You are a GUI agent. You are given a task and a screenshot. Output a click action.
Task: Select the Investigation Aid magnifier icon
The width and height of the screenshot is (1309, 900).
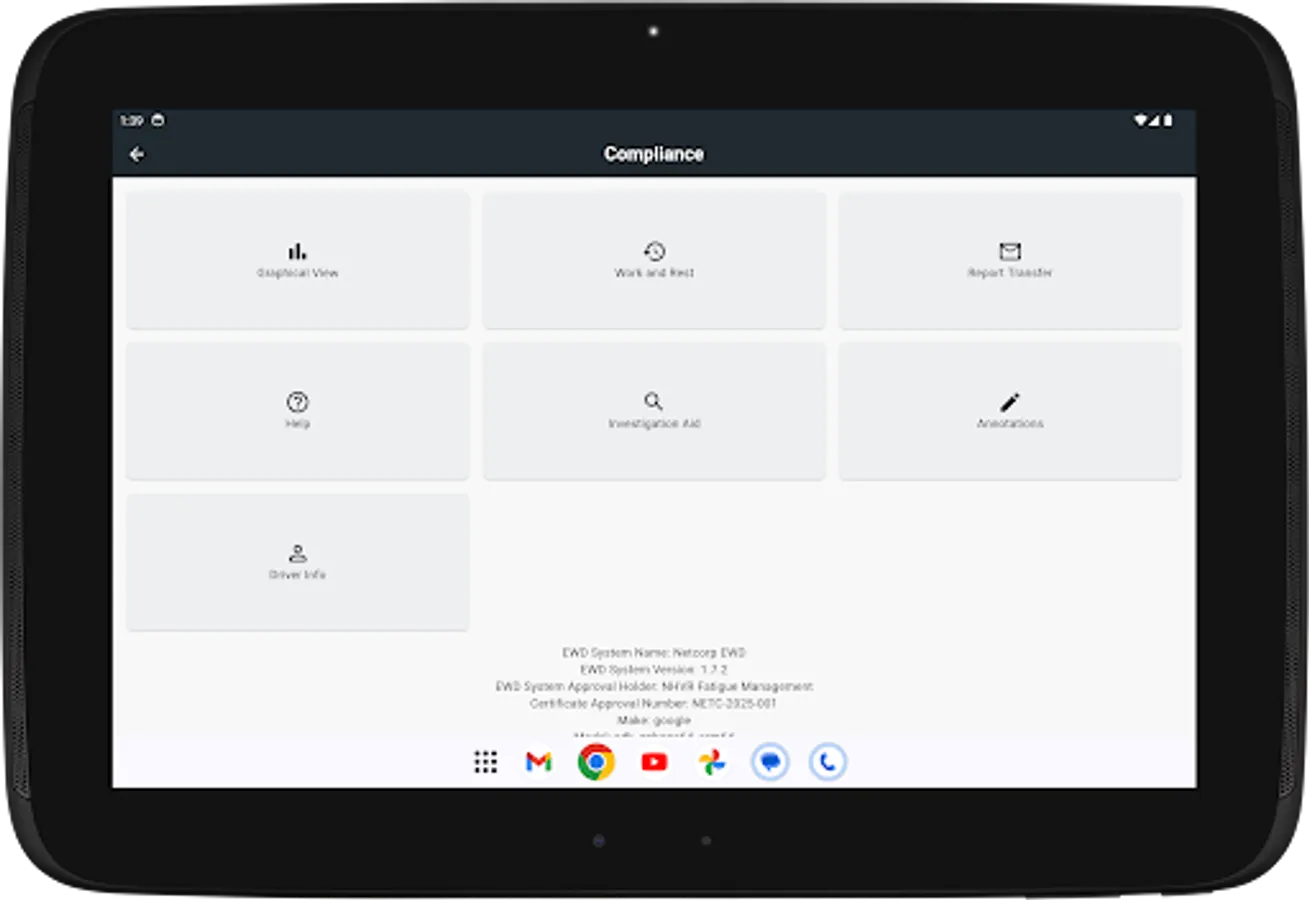pos(653,402)
